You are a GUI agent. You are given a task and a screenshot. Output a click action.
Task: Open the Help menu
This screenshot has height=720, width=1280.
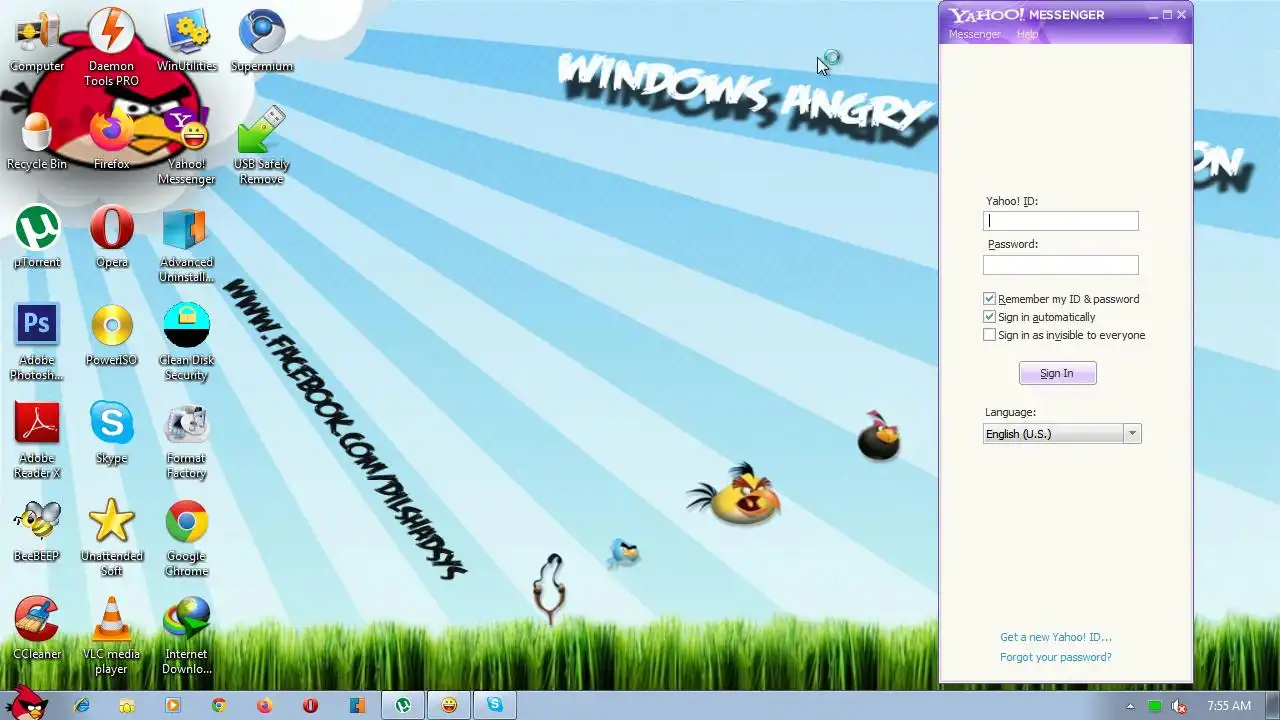1027,34
